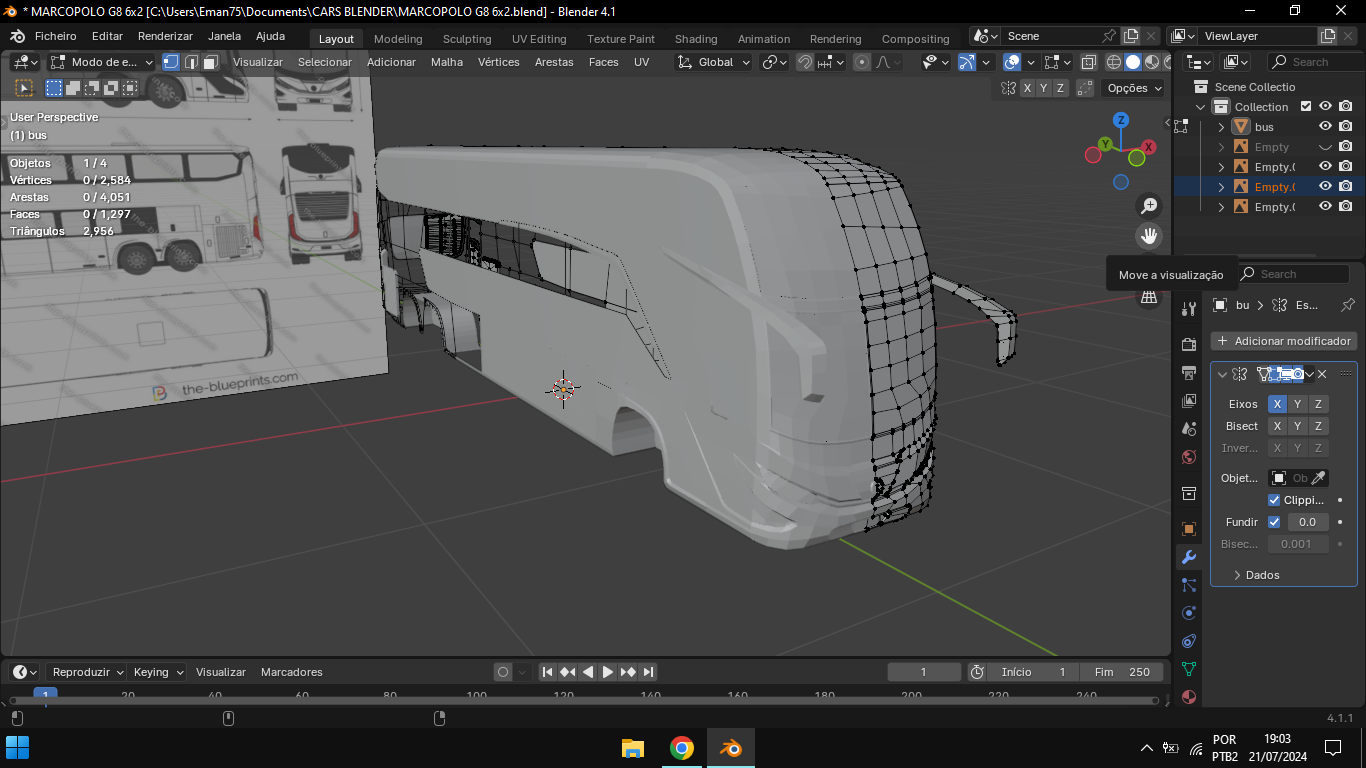Click the Fundir merge distance slider

1307,522
